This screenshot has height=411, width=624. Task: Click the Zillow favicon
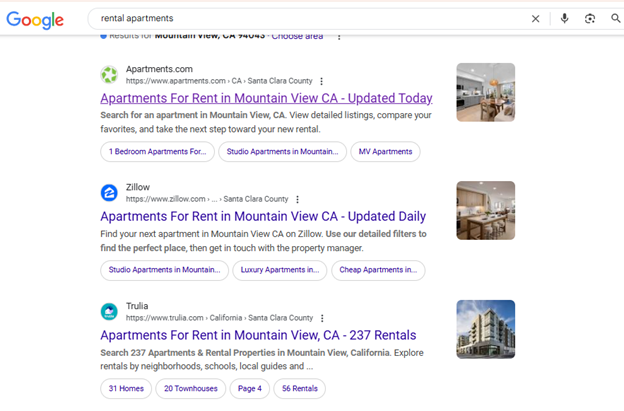109,193
